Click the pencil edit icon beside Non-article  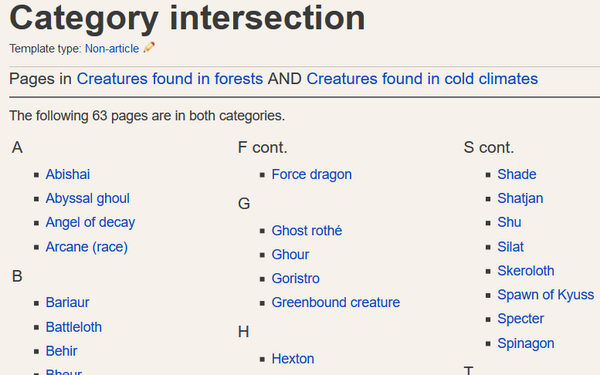pos(149,47)
